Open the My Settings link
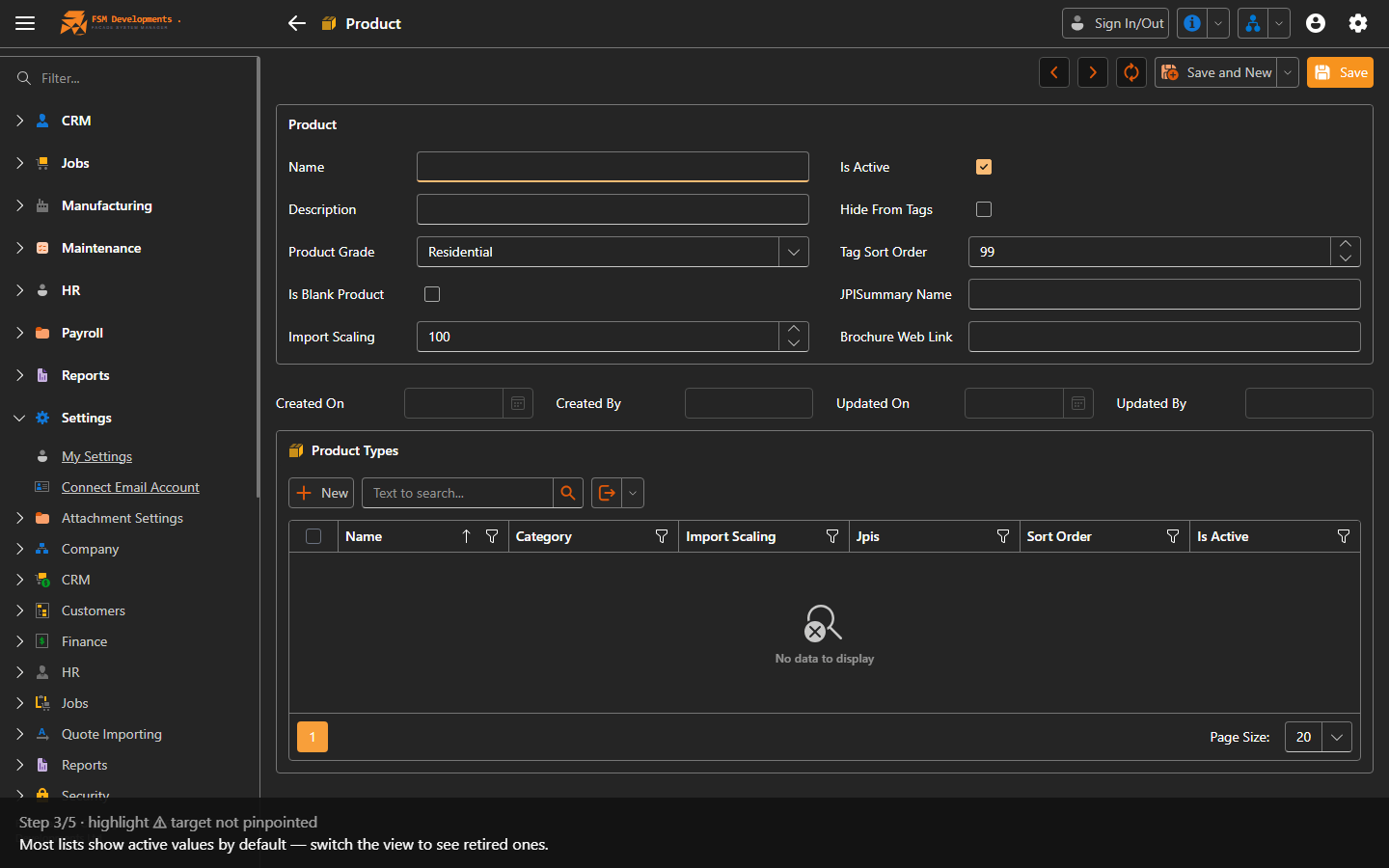Viewport: 1389px width, 868px height. 96,456
